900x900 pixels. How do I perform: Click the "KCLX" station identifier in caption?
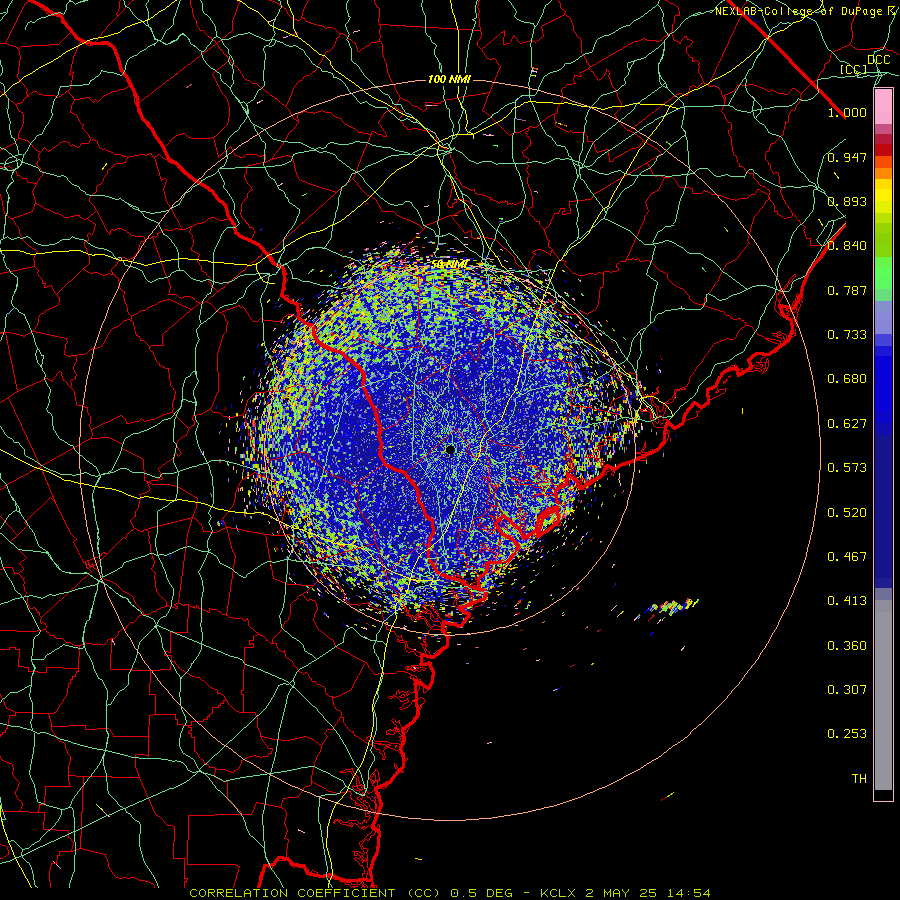(x=557, y=893)
